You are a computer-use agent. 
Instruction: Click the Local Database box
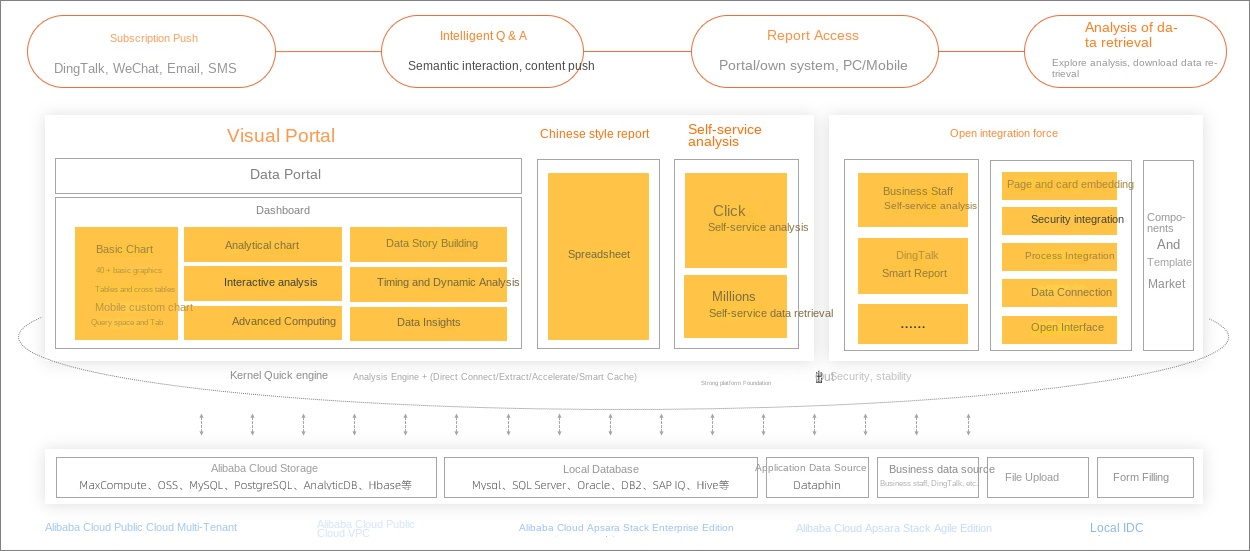pos(601,477)
